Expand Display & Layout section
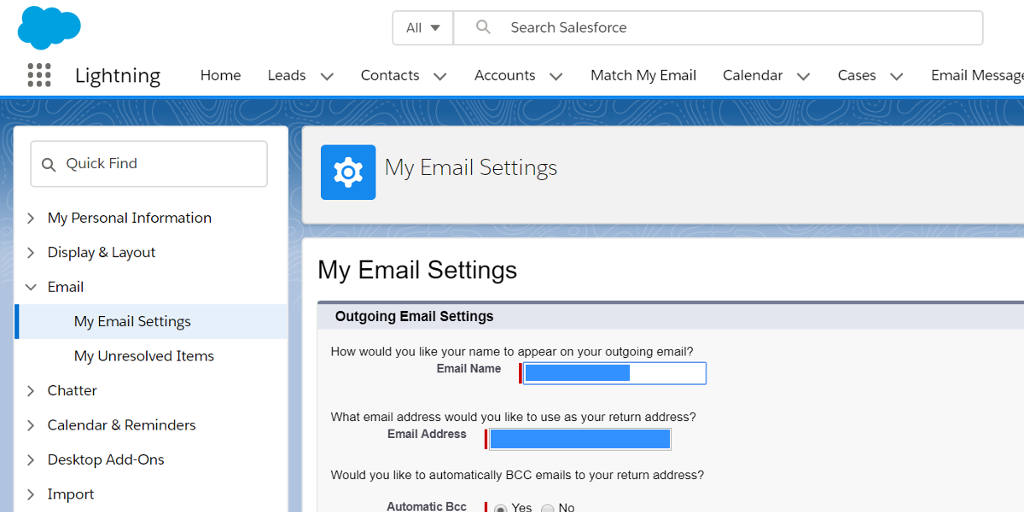Image resolution: width=1024 pixels, height=512 pixels. point(31,253)
